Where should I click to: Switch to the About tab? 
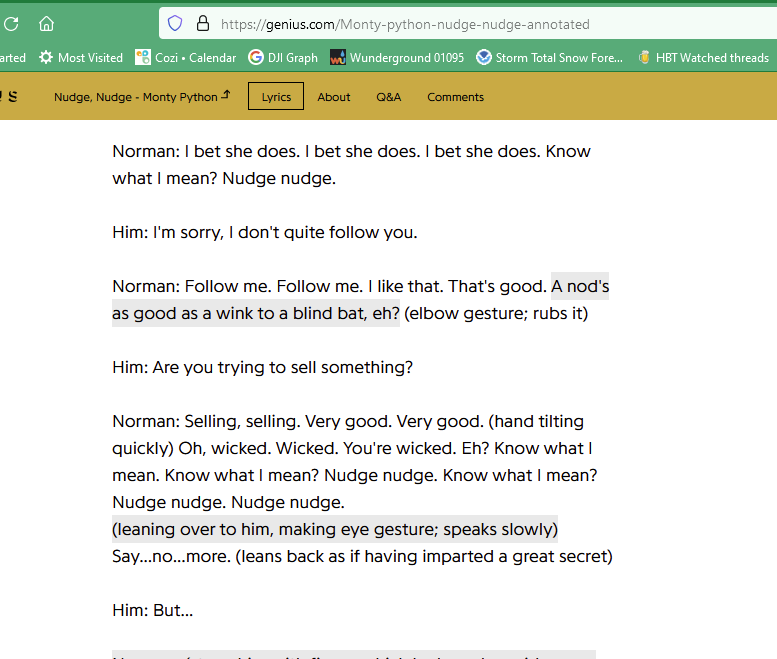click(333, 97)
